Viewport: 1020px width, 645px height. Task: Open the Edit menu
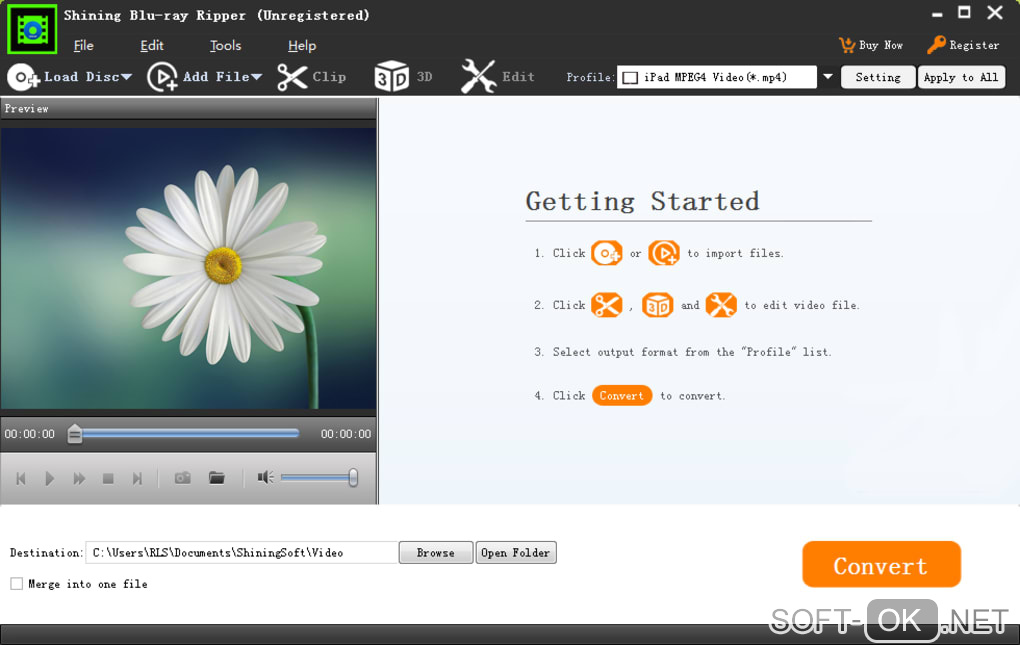point(152,46)
